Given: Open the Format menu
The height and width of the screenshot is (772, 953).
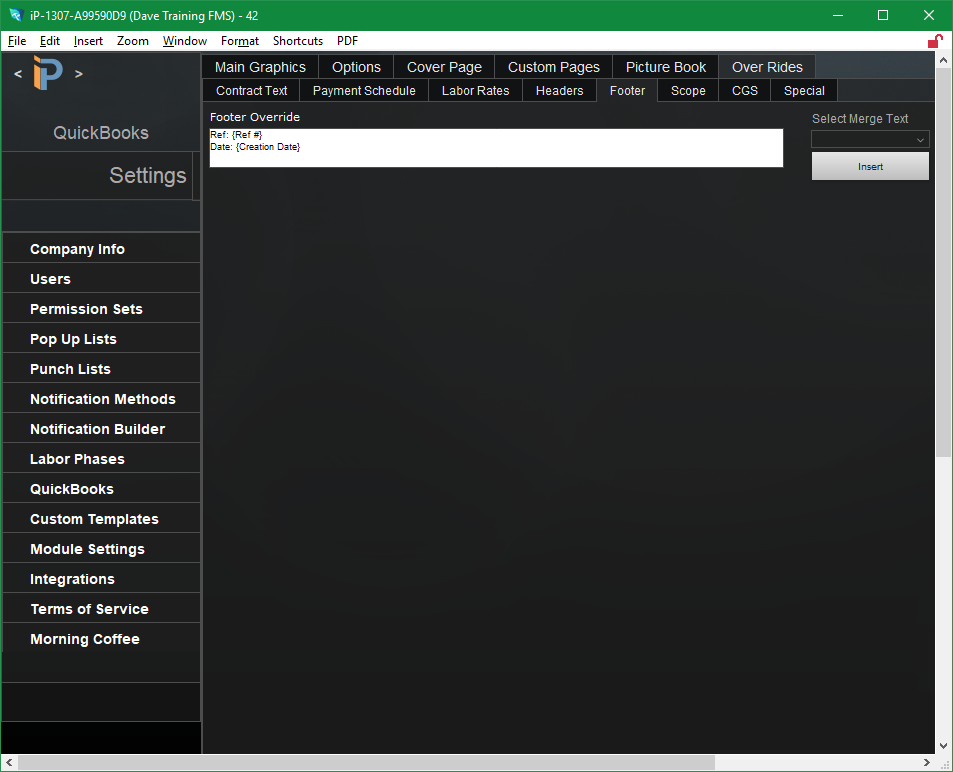Looking at the screenshot, I should (239, 41).
